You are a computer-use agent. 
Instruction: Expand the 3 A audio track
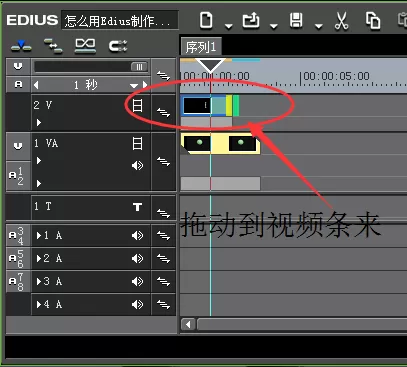tap(39, 281)
